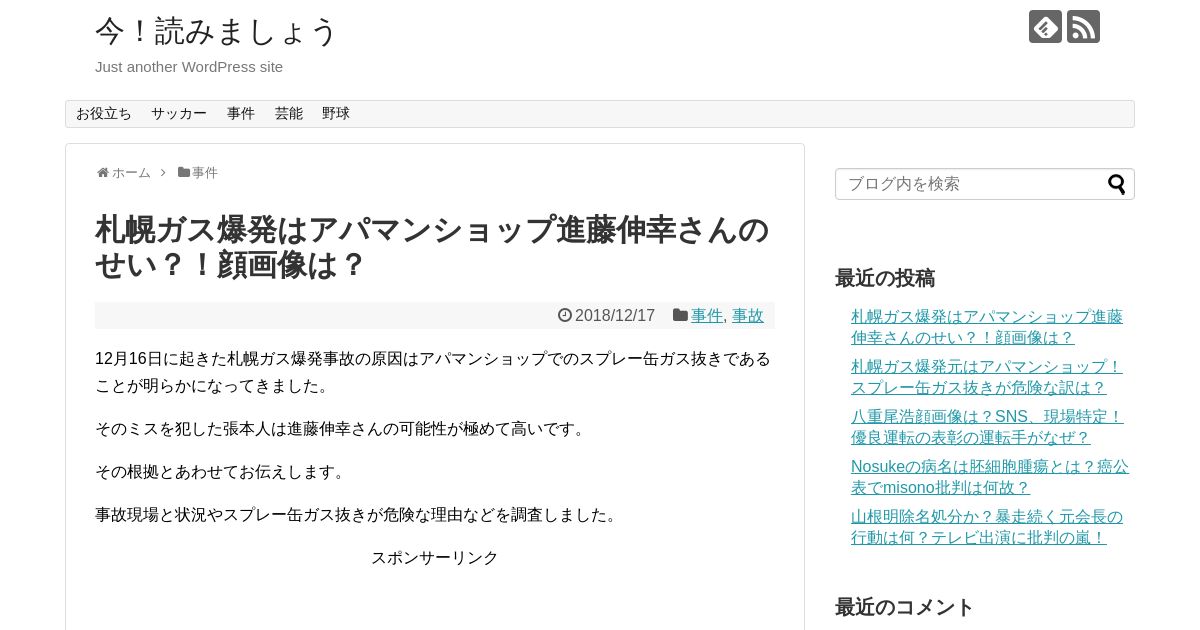Open the 事故 category link in post meta
This screenshot has height=630, width=1200.
point(748,316)
